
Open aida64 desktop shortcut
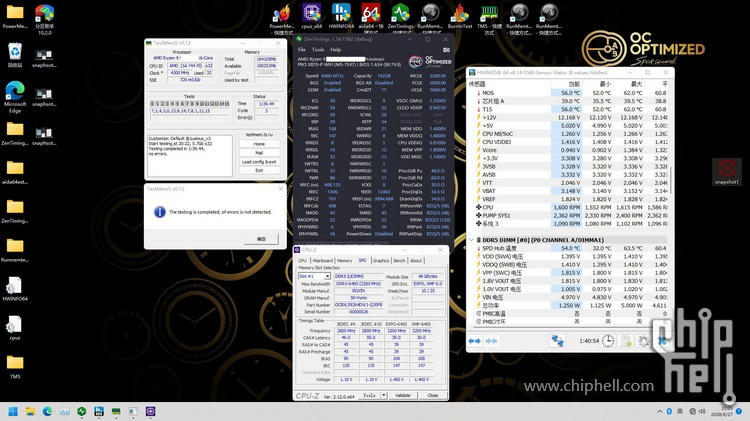[x=371, y=18]
